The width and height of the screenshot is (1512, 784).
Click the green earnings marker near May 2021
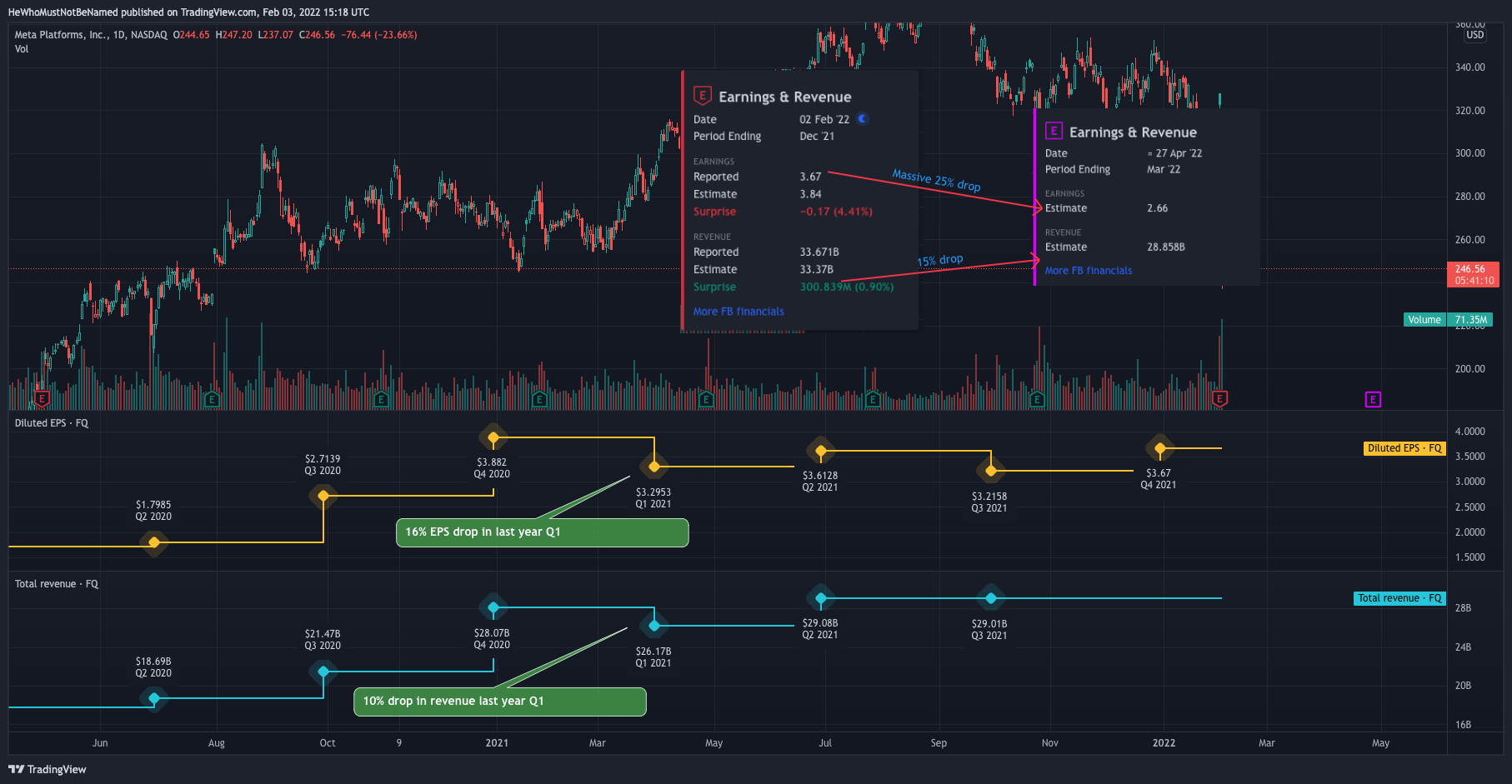tap(706, 399)
